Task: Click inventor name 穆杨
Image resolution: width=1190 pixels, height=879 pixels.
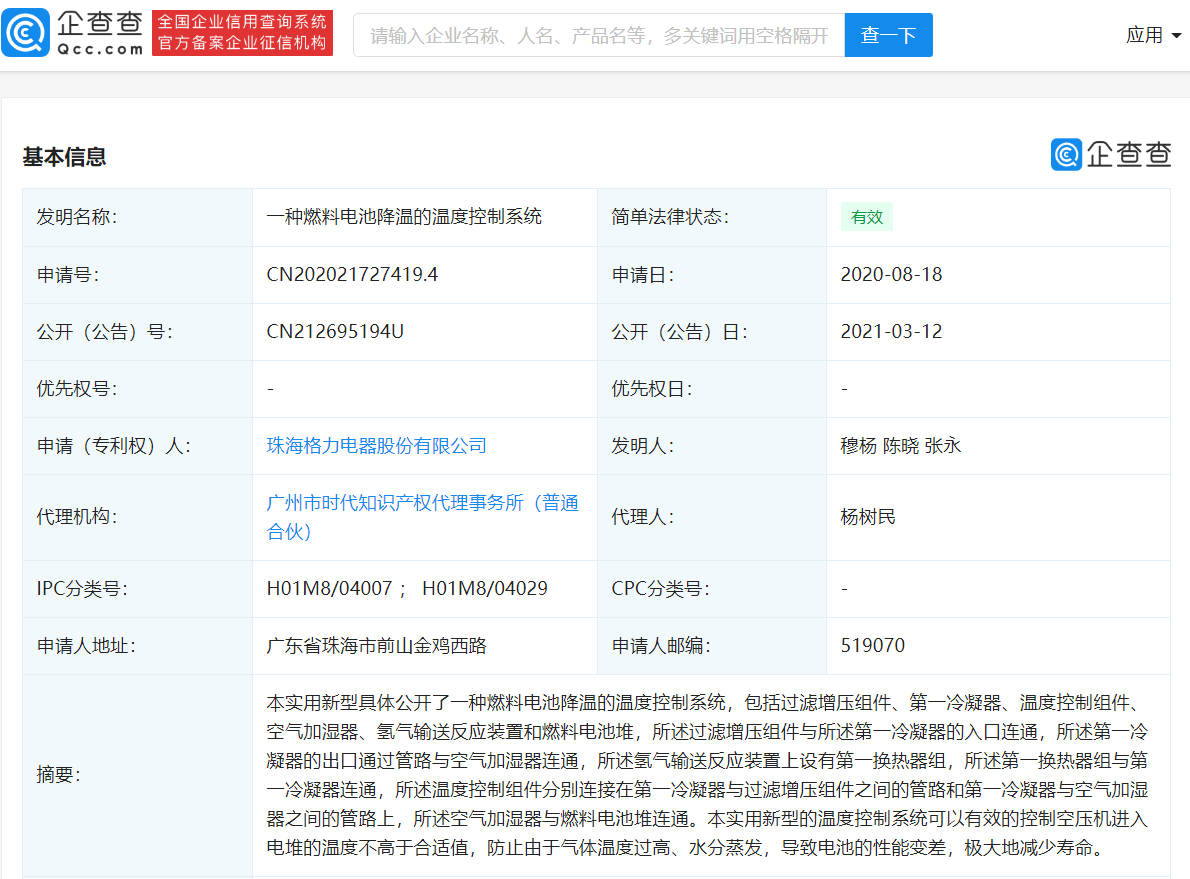Action: [858, 446]
